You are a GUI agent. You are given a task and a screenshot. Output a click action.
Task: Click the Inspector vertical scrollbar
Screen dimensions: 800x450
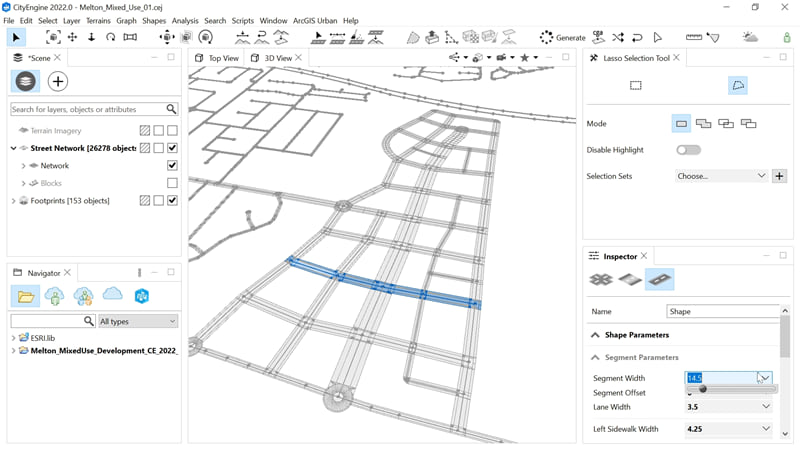[785, 337]
